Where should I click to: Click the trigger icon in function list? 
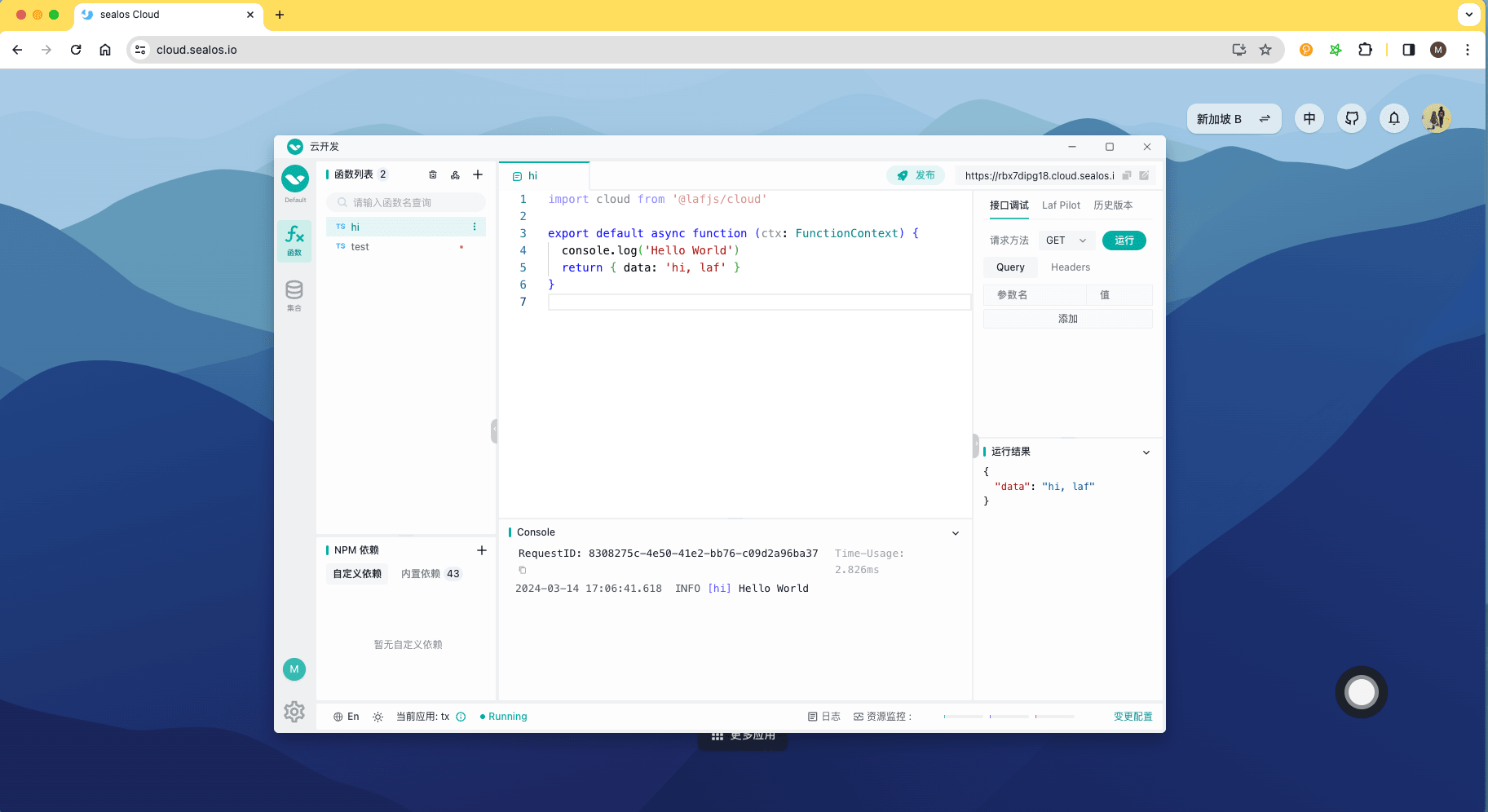point(455,174)
